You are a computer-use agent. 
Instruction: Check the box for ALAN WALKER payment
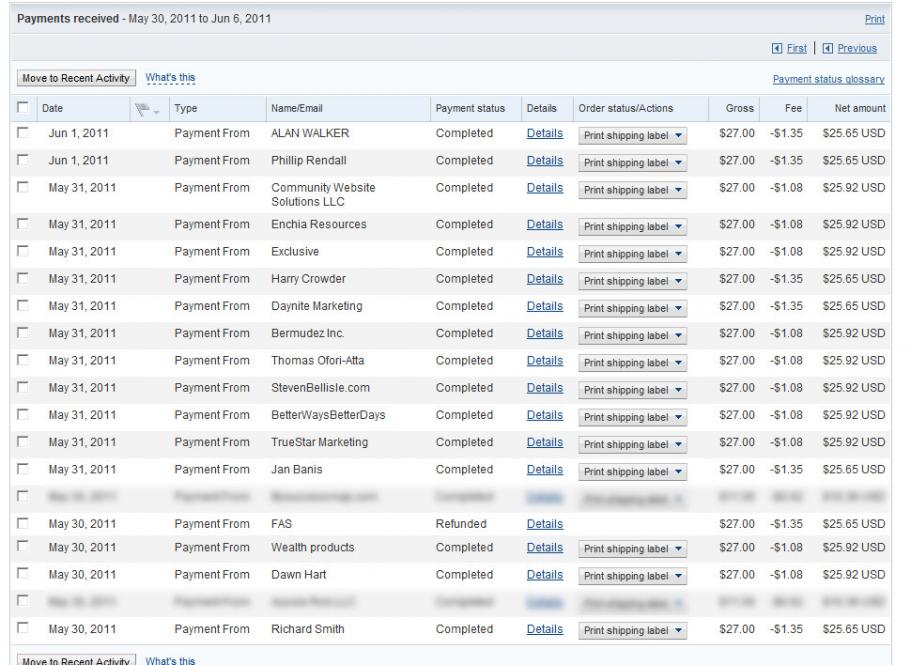click(x=22, y=133)
